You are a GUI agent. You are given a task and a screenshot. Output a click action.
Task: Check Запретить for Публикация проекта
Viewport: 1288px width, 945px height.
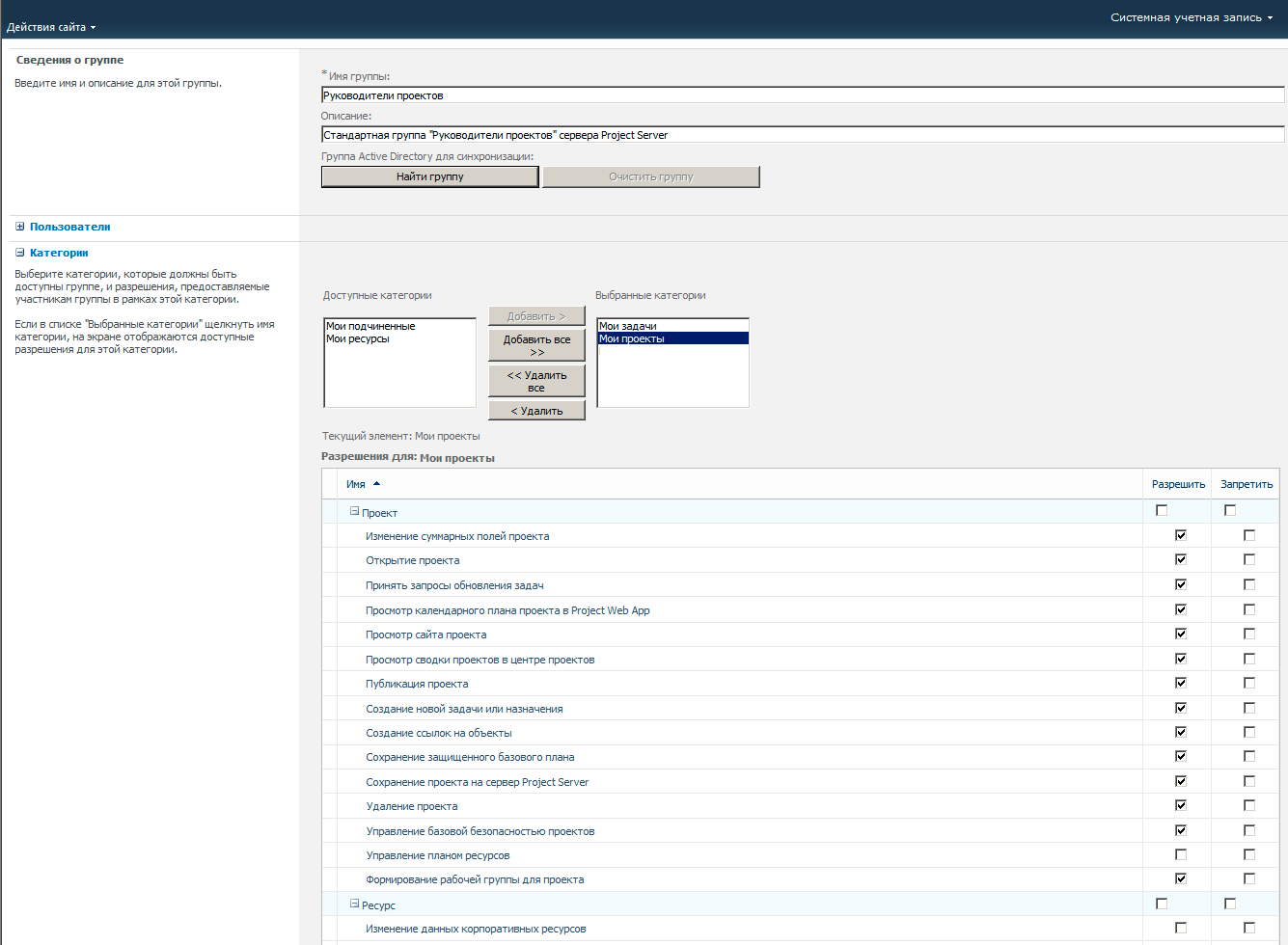coord(1249,683)
